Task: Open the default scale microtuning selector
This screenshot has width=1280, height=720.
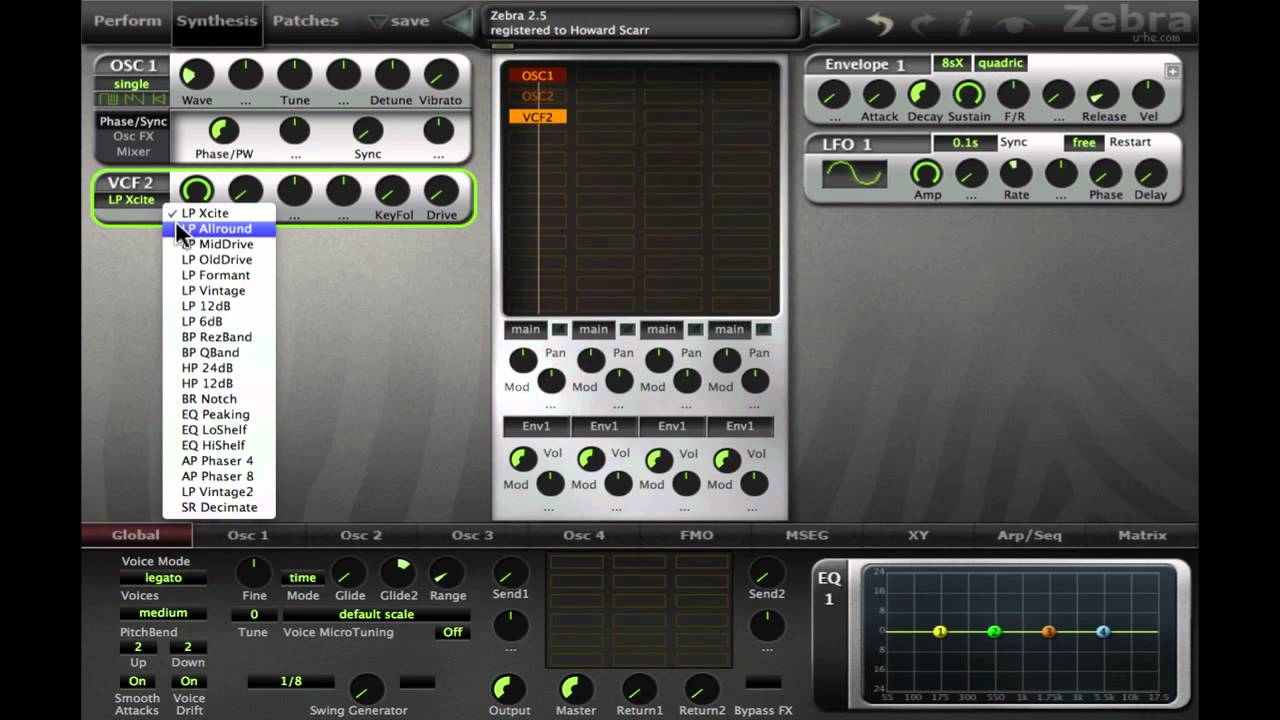Action: (376, 614)
